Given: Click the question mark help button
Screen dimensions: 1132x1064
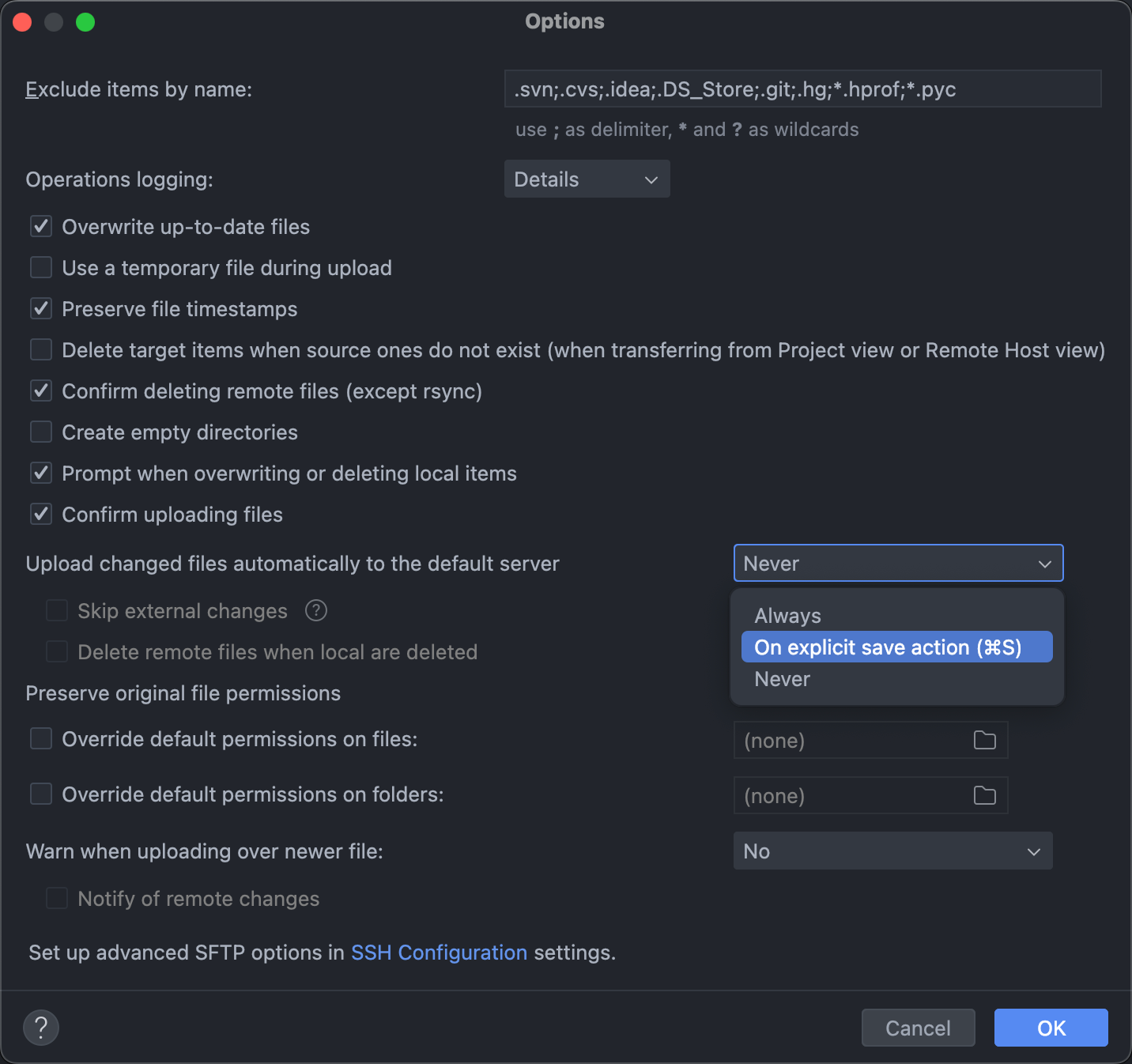Looking at the screenshot, I should (x=41, y=1028).
